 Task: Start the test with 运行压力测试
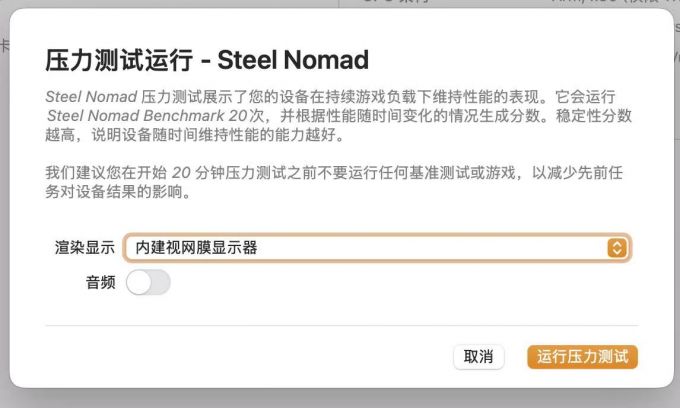[582, 357]
